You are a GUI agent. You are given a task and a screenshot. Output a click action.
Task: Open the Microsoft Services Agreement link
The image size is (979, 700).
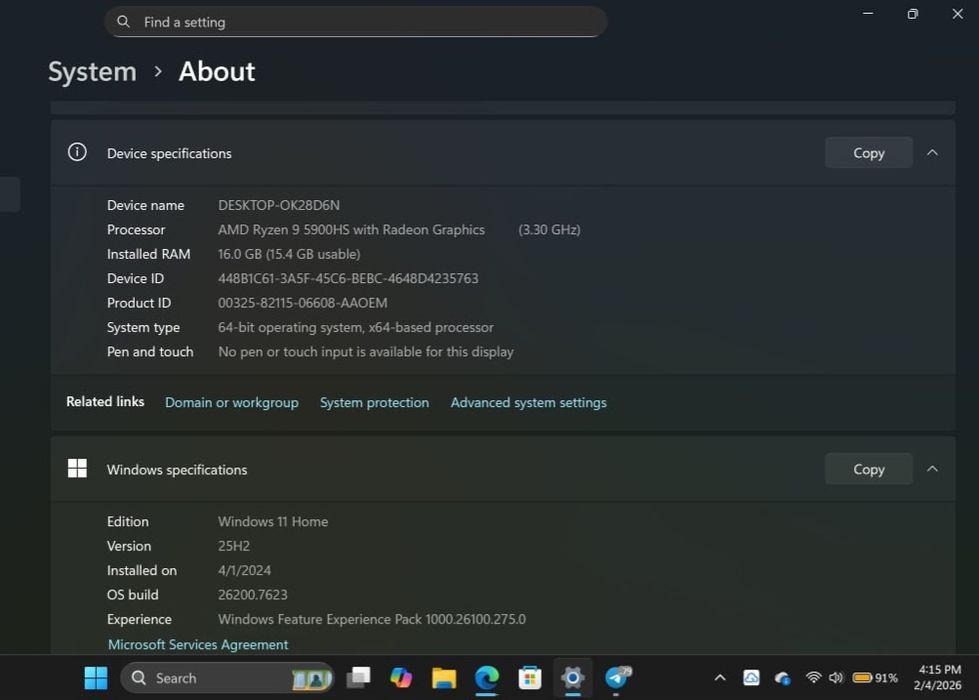198,644
